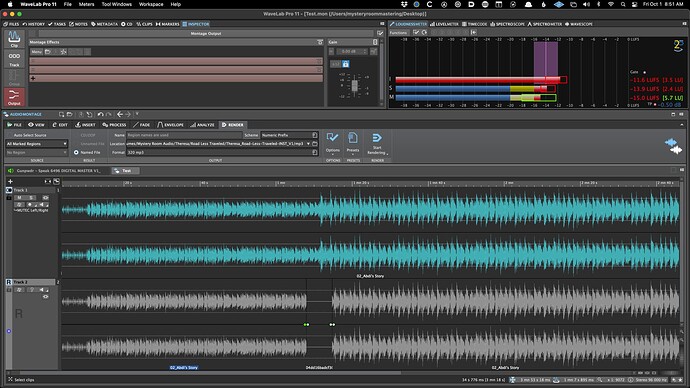Select the Named File radio button
This screenshot has height=388, width=690.
(x=76, y=152)
